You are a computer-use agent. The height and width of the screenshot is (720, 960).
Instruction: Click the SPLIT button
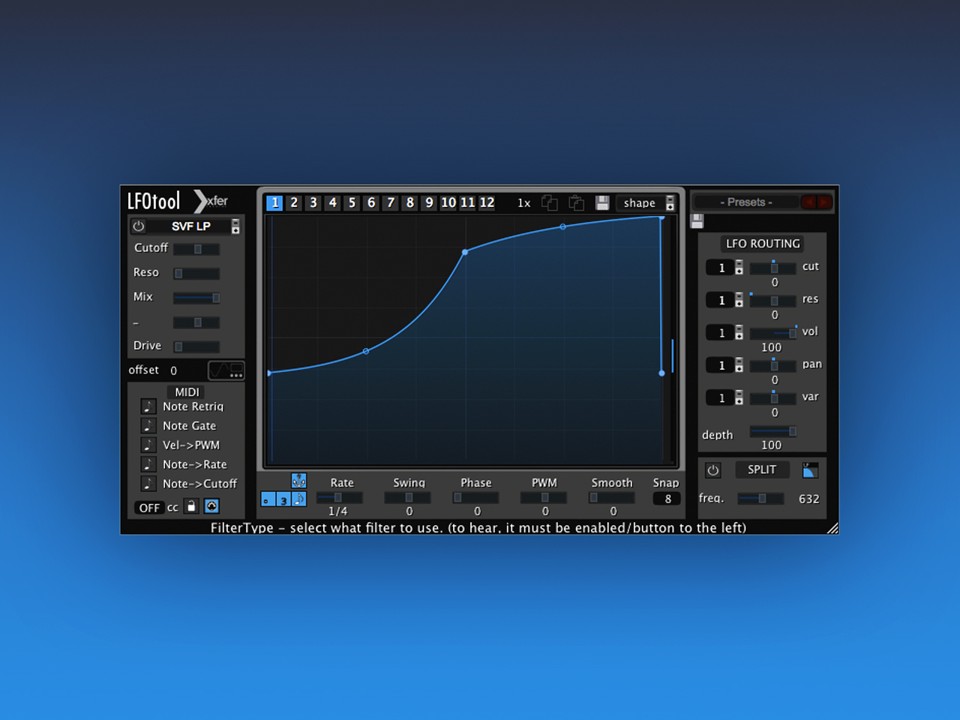pyautogui.click(x=761, y=469)
